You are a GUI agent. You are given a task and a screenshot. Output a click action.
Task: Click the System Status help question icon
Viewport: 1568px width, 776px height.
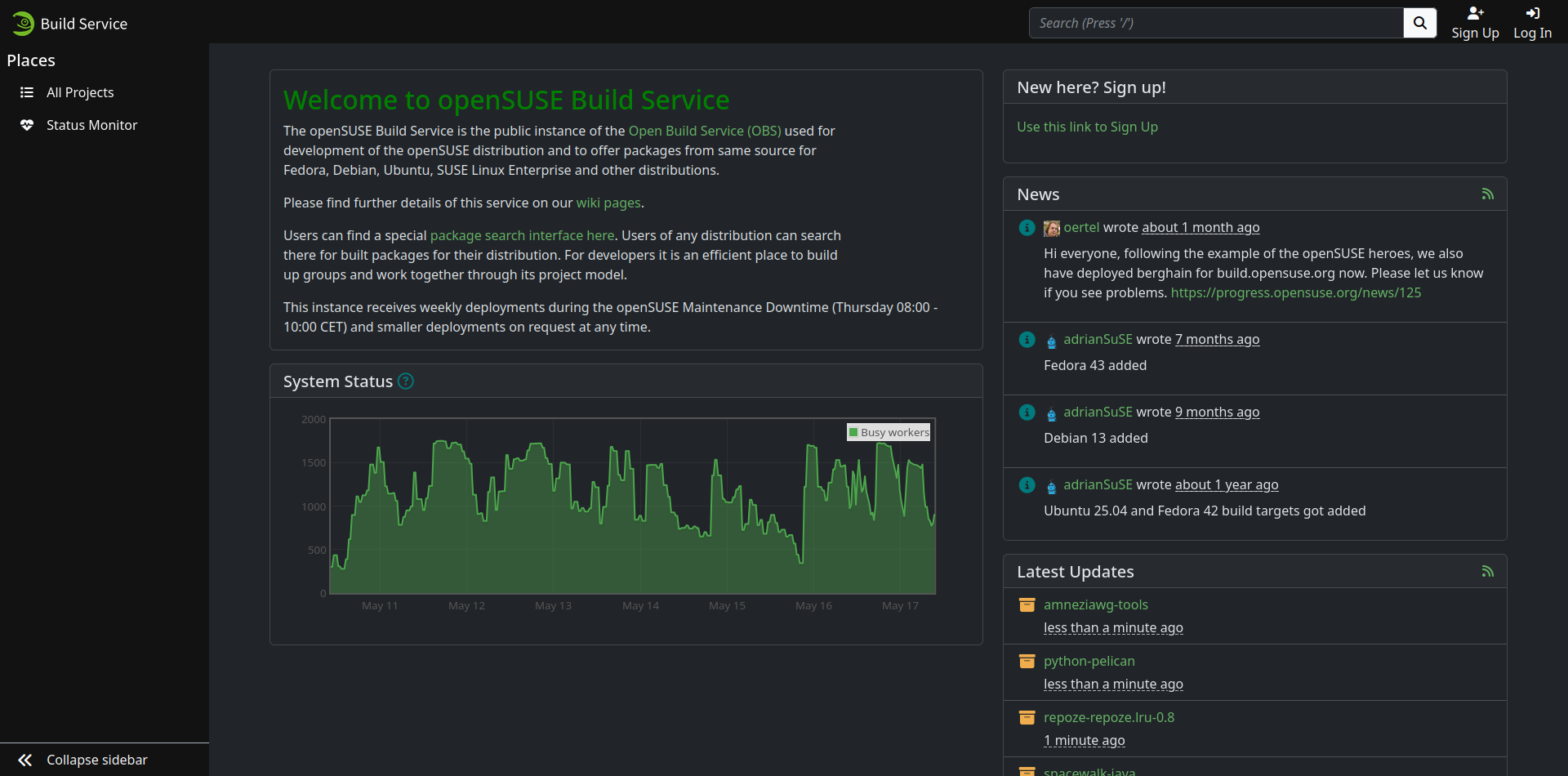point(406,381)
